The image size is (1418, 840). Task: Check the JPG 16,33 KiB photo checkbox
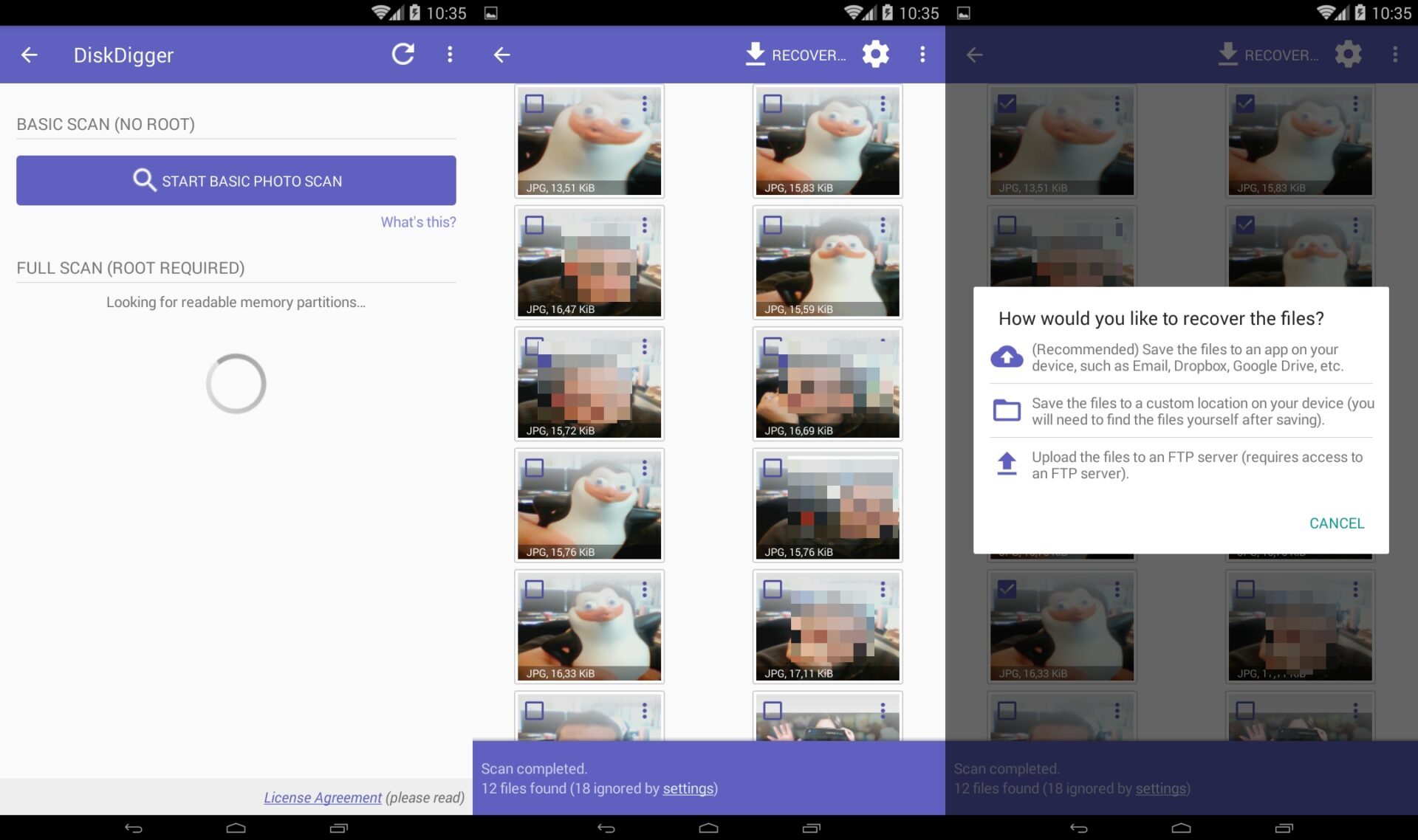point(534,589)
